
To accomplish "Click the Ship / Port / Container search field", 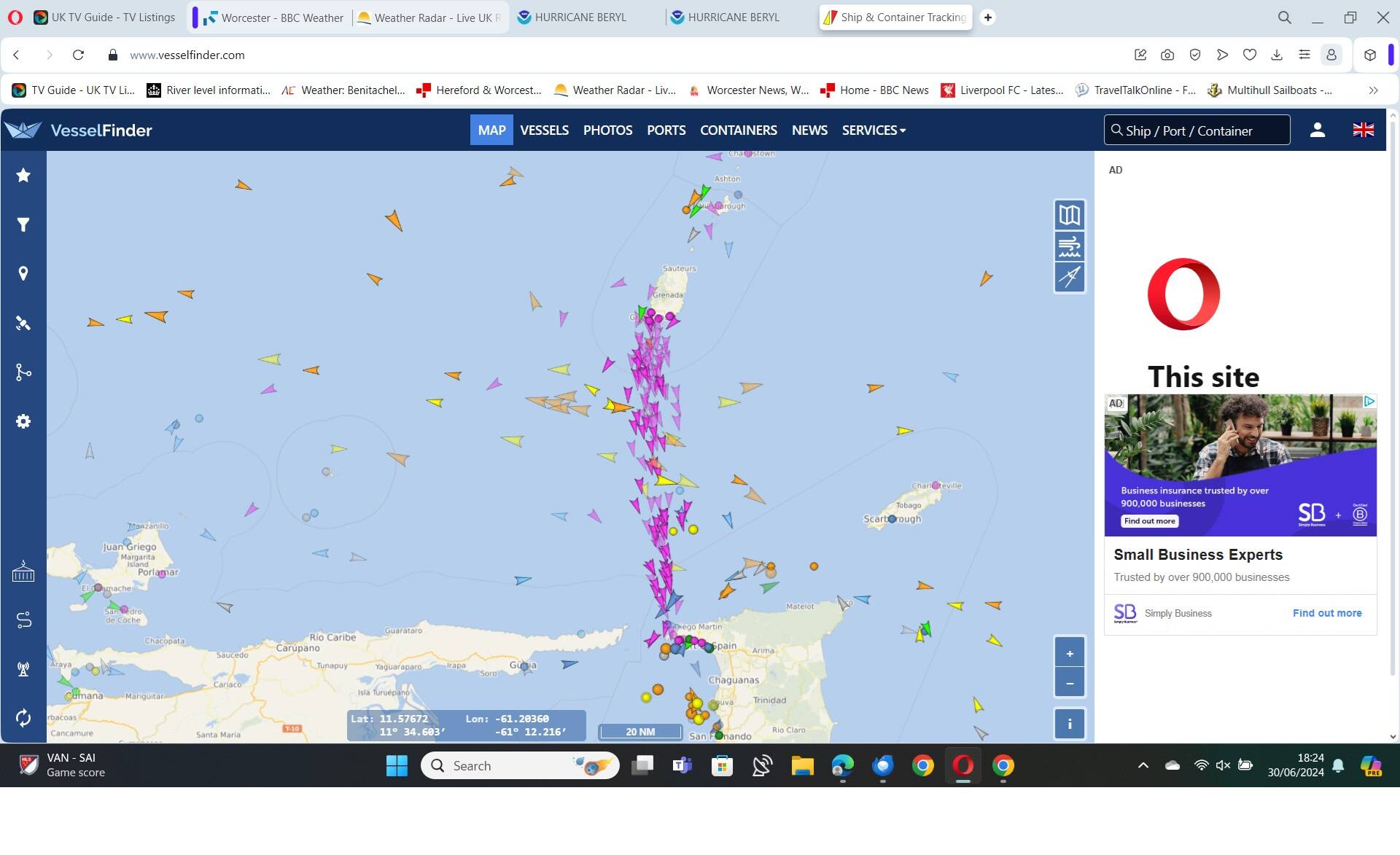I will tap(1197, 130).
